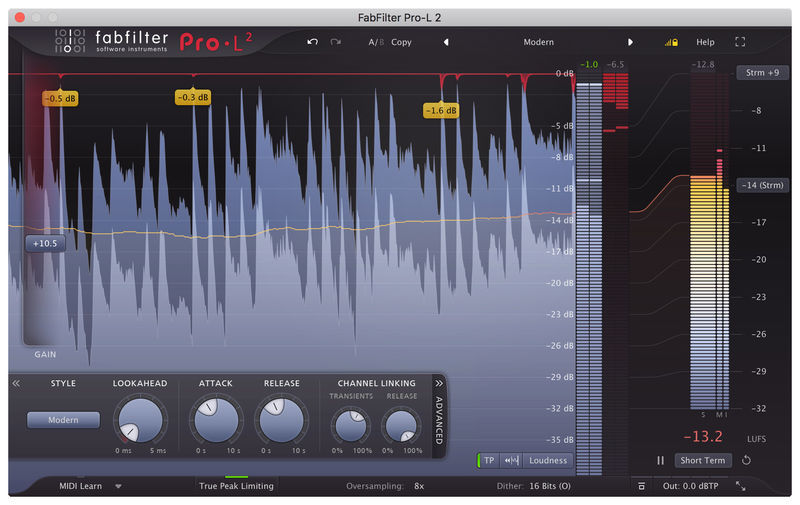The height and width of the screenshot is (505, 800).
Task: Click the MIDI Learn button
Action: click(x=80, y=486)
